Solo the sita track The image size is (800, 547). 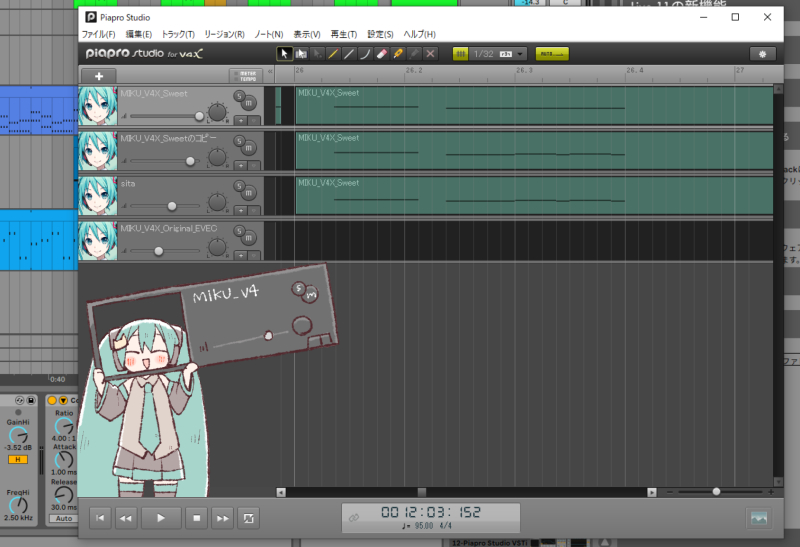pos(239,186)
